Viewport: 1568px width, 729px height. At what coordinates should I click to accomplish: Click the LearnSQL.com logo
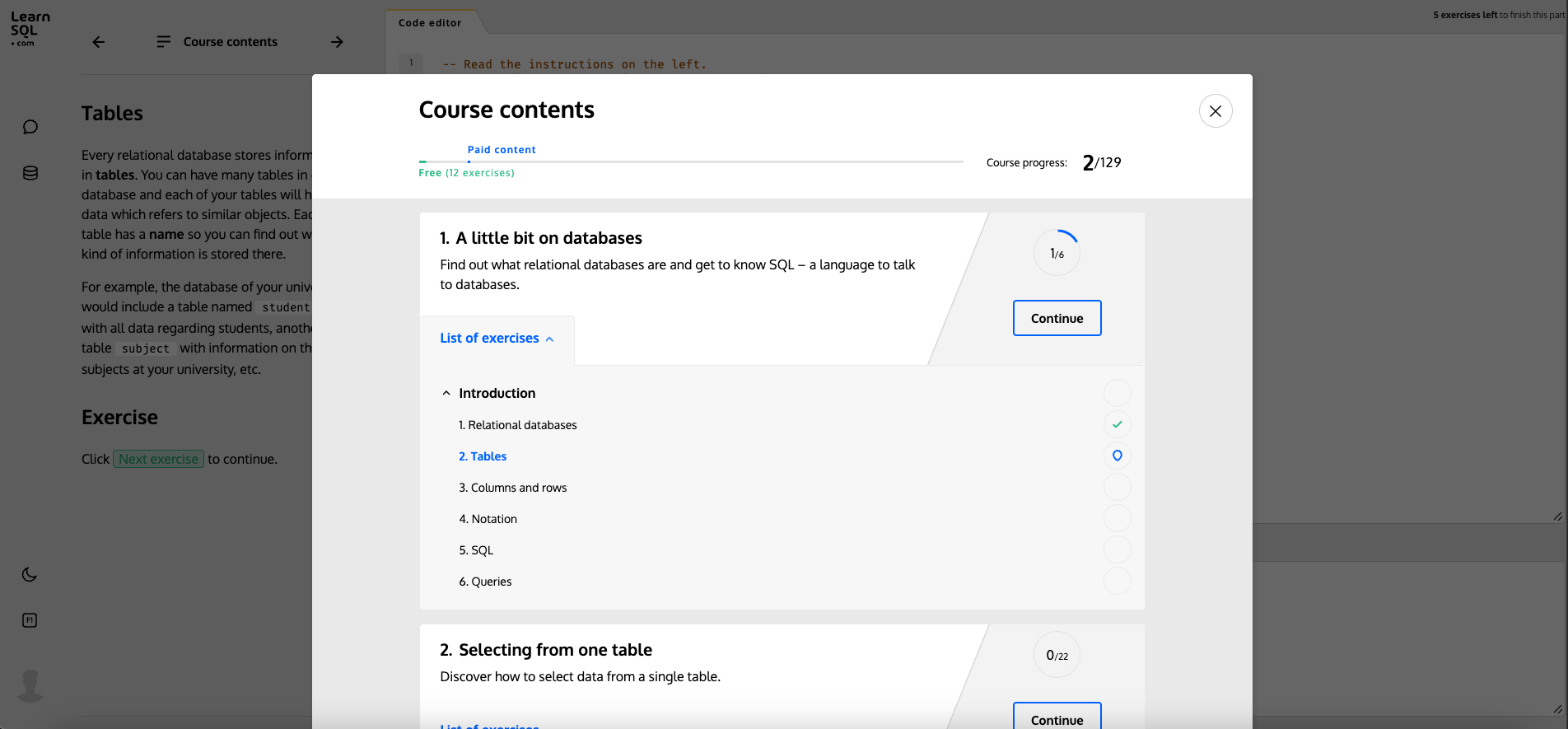[x=30, y=28]
